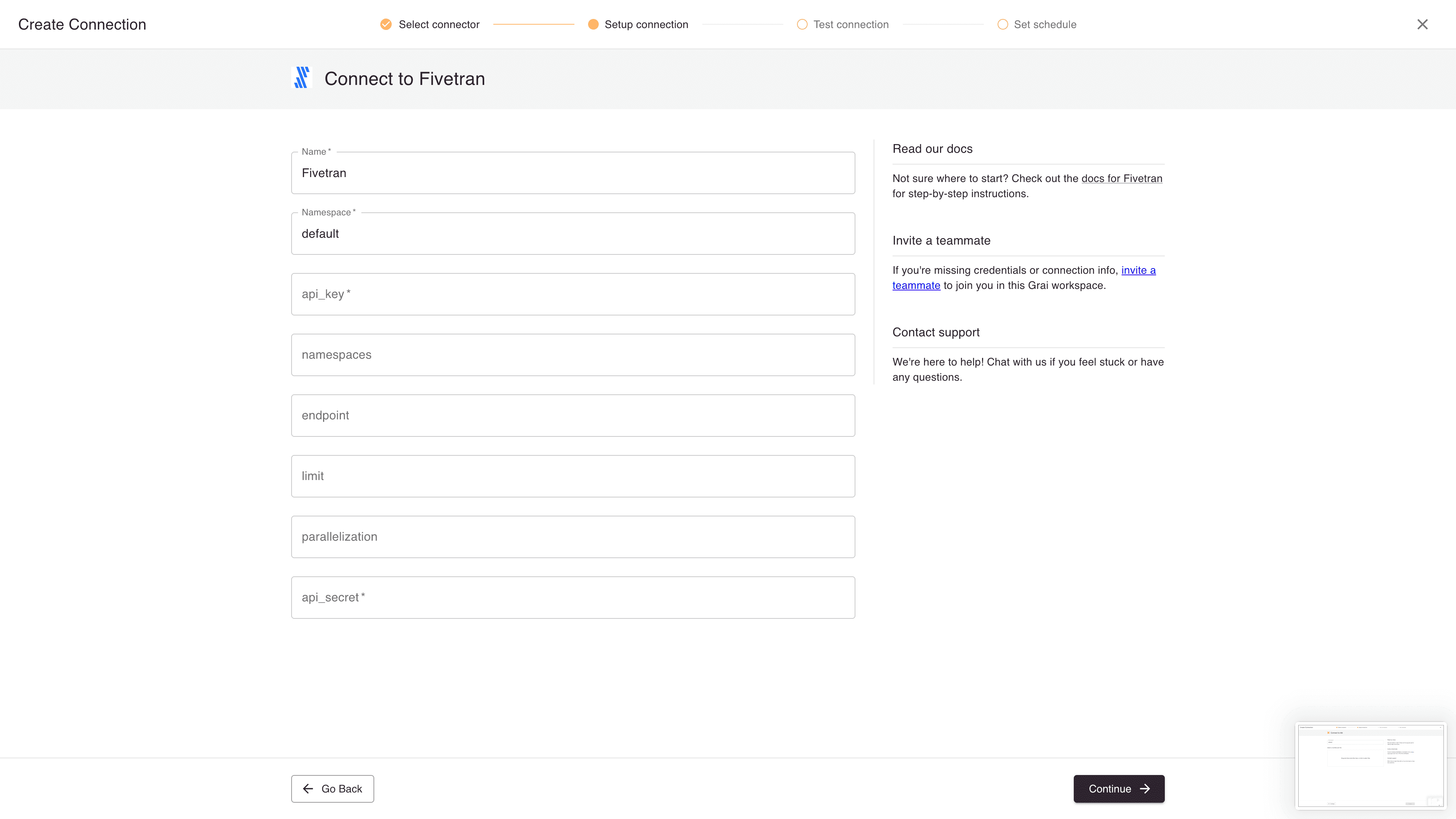1456x819 pixels.
Task: Click into the Namespace field
Action: (572, 234)
